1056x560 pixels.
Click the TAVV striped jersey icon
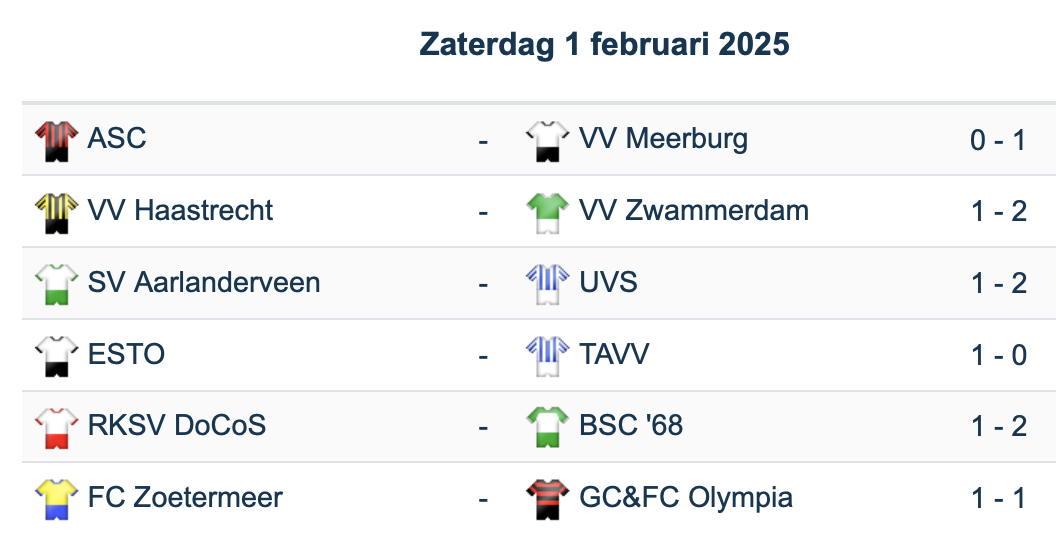click(547, 356)
